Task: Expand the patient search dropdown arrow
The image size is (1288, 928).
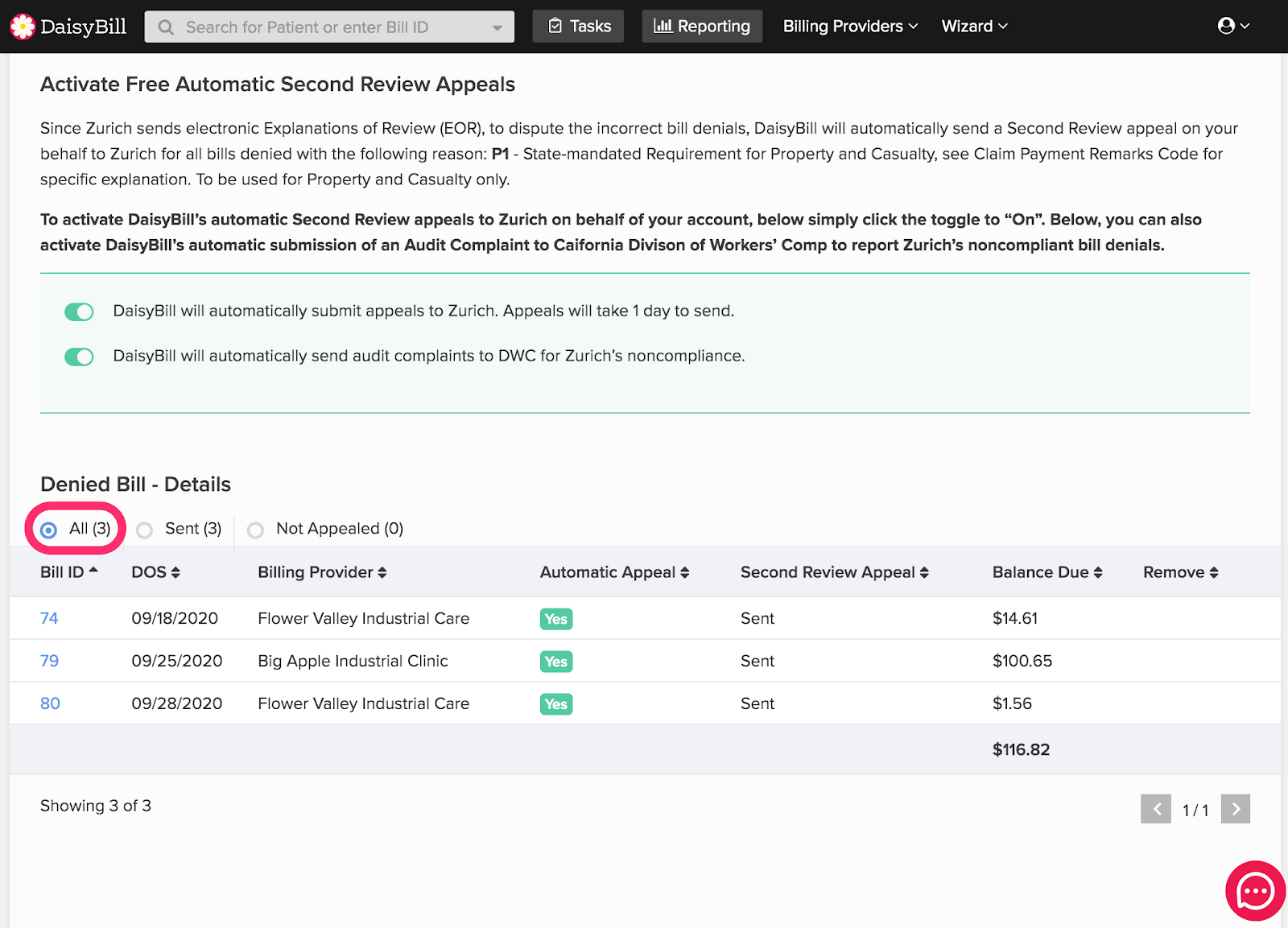Action: [x=497, y=27]
